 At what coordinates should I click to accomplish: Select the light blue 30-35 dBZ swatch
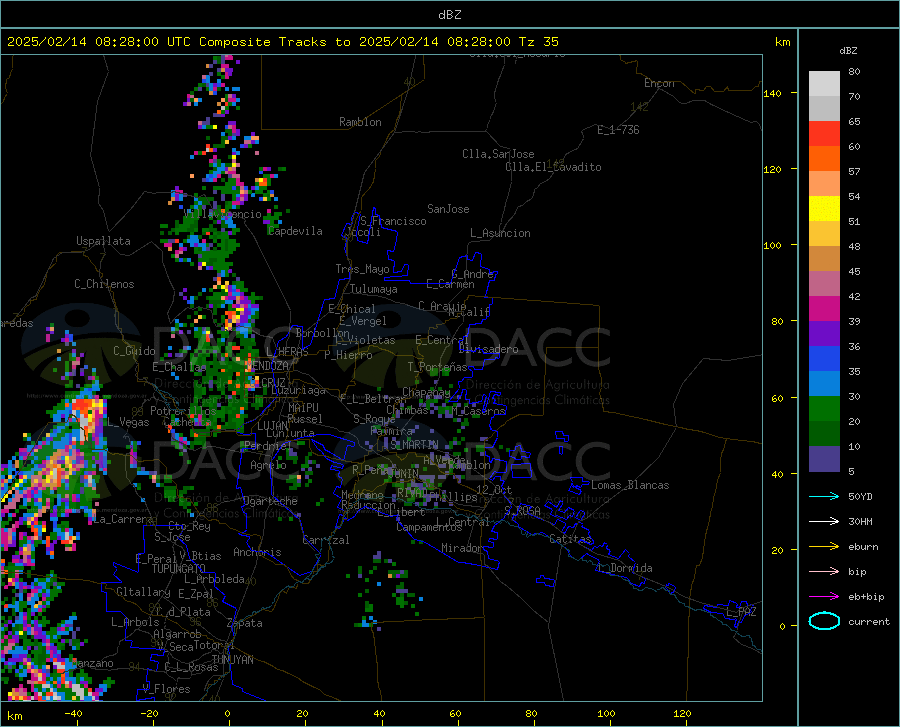coord(824,384)
